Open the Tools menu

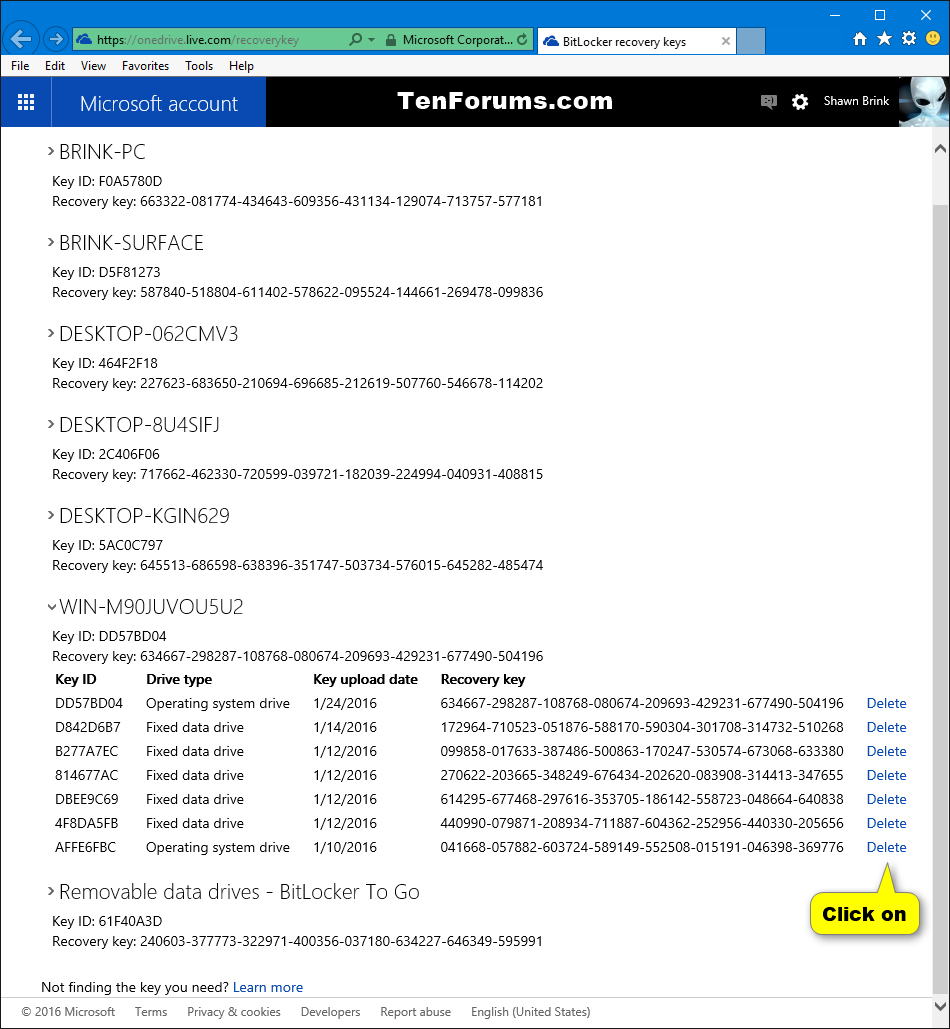tap(199, 66)
